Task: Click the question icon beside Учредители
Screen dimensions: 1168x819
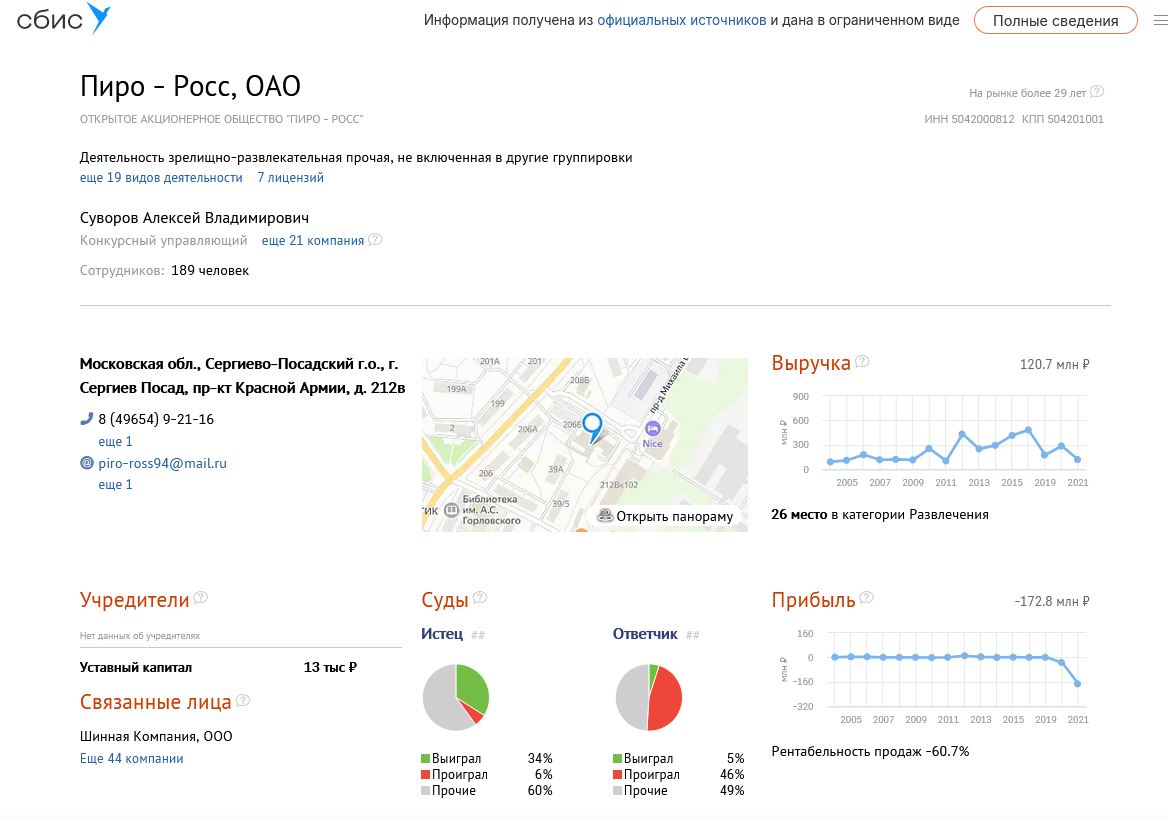Action: pyautogui.click(x=200, y=597)
